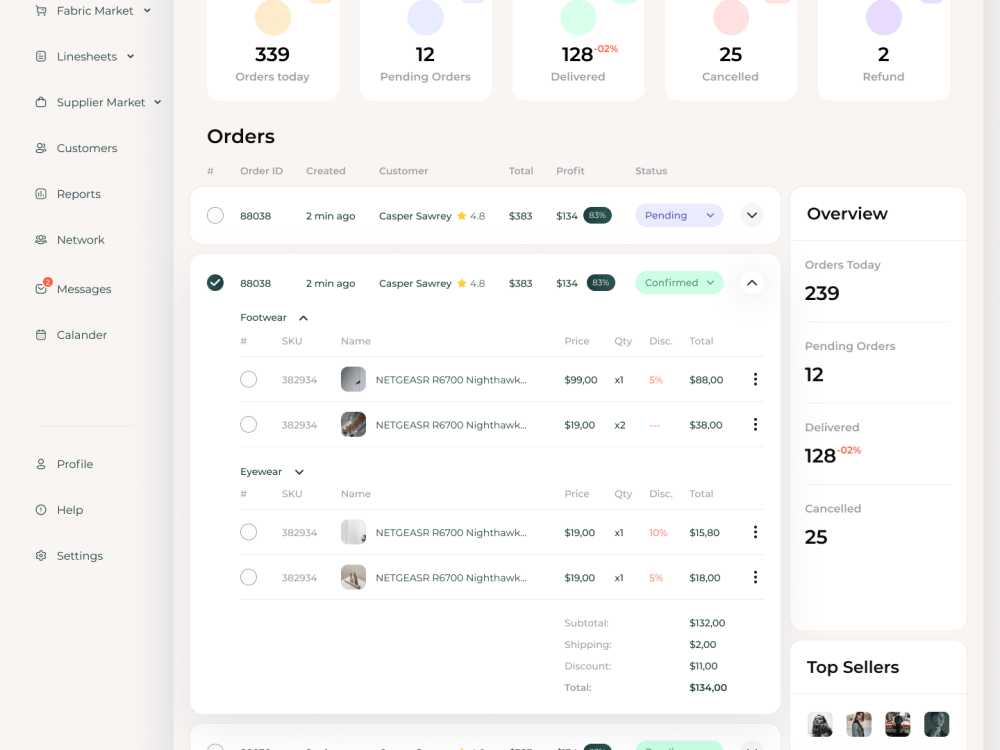This screenshot has height=750, width=1000.
Task: Click the Messages icon with notification badge
Action: pos(42,287)
